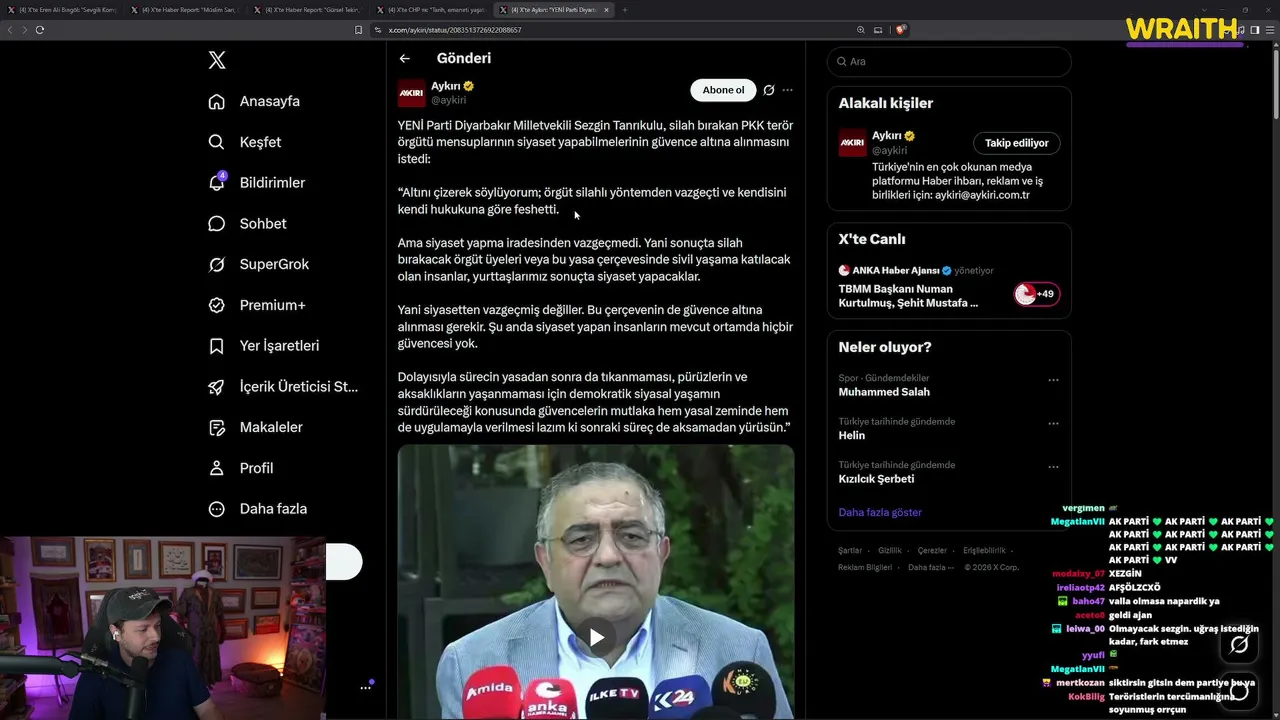The height and width of the screenshot is (720, 1280).
Task: Launch SuperGrok from the sidebar
Action: coord(259,264)
